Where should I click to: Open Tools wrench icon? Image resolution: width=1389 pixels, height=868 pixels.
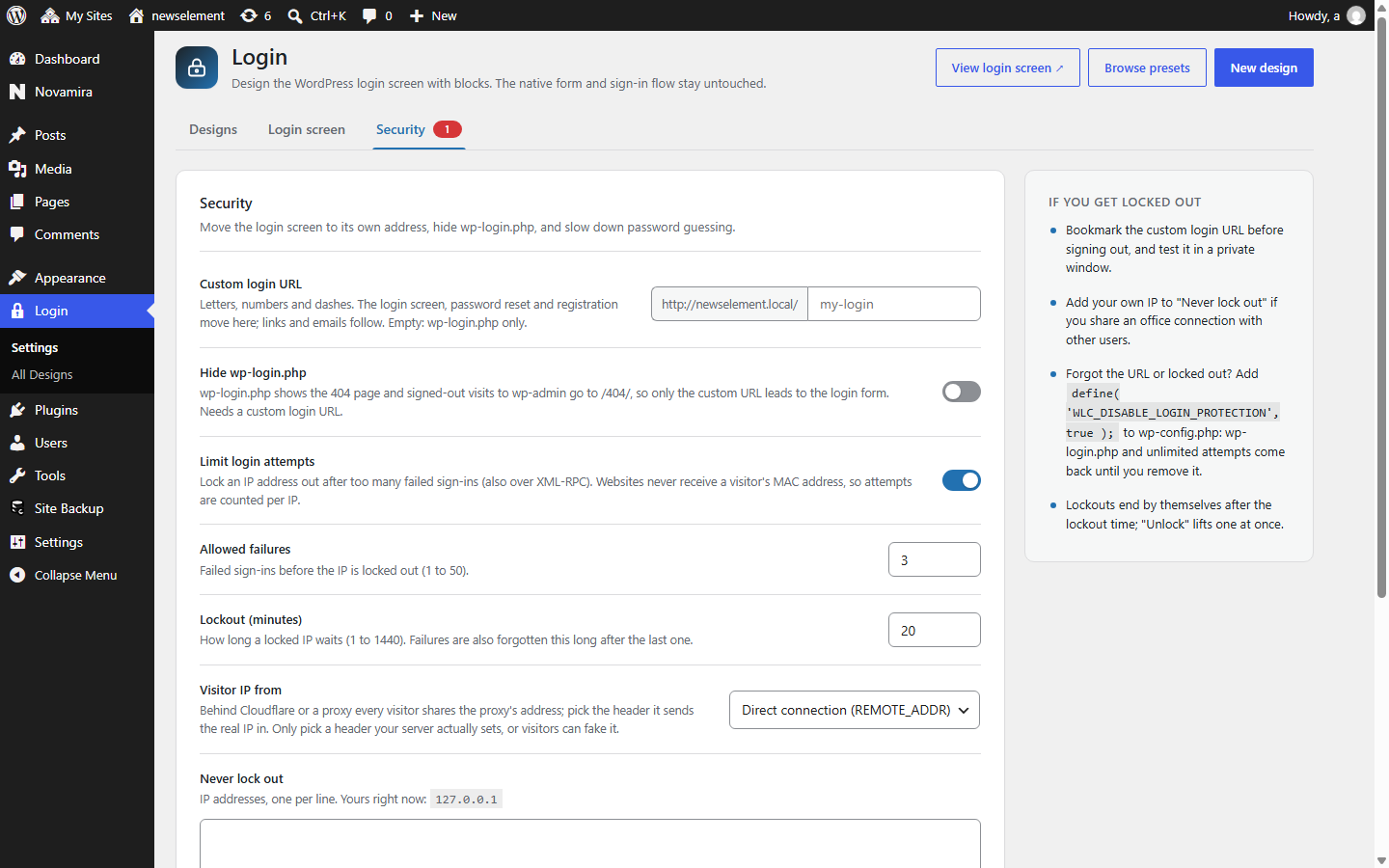tap(17, 475)
